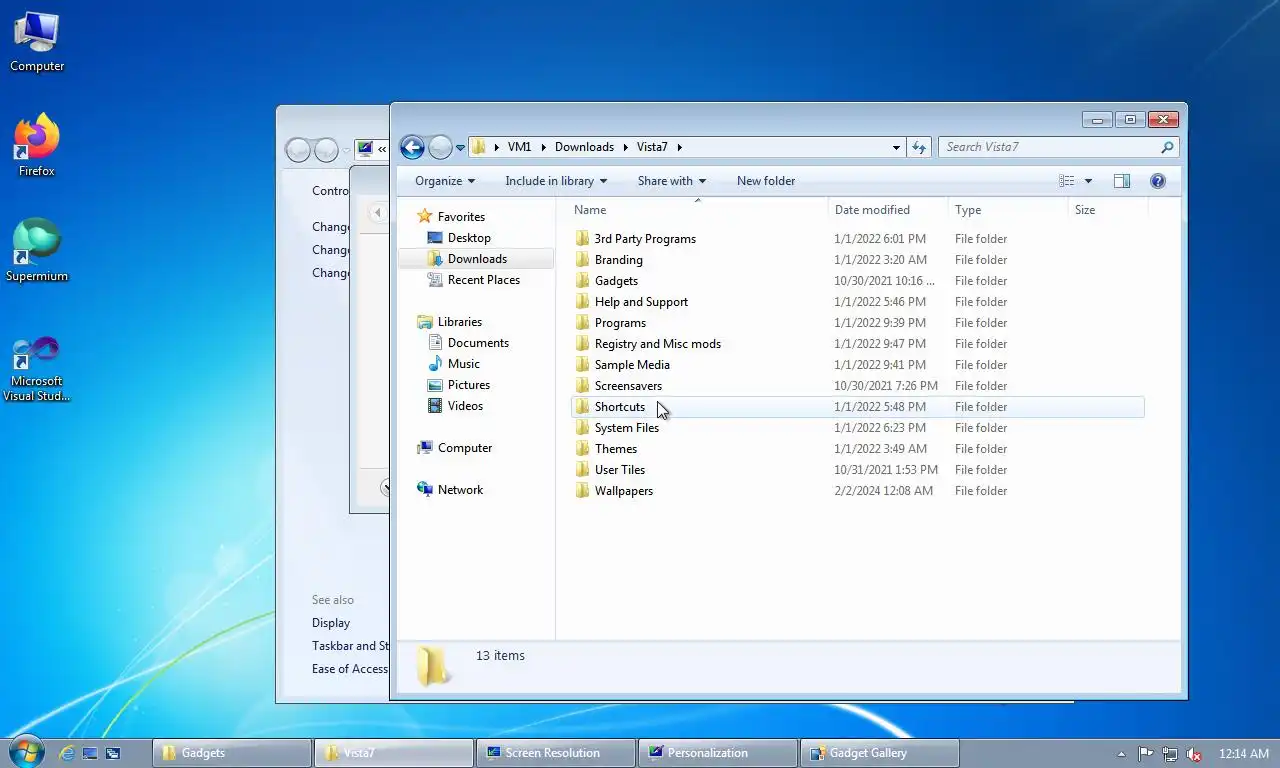
Task: Select Network in the navigation pane
Action: tap(460, 490)
